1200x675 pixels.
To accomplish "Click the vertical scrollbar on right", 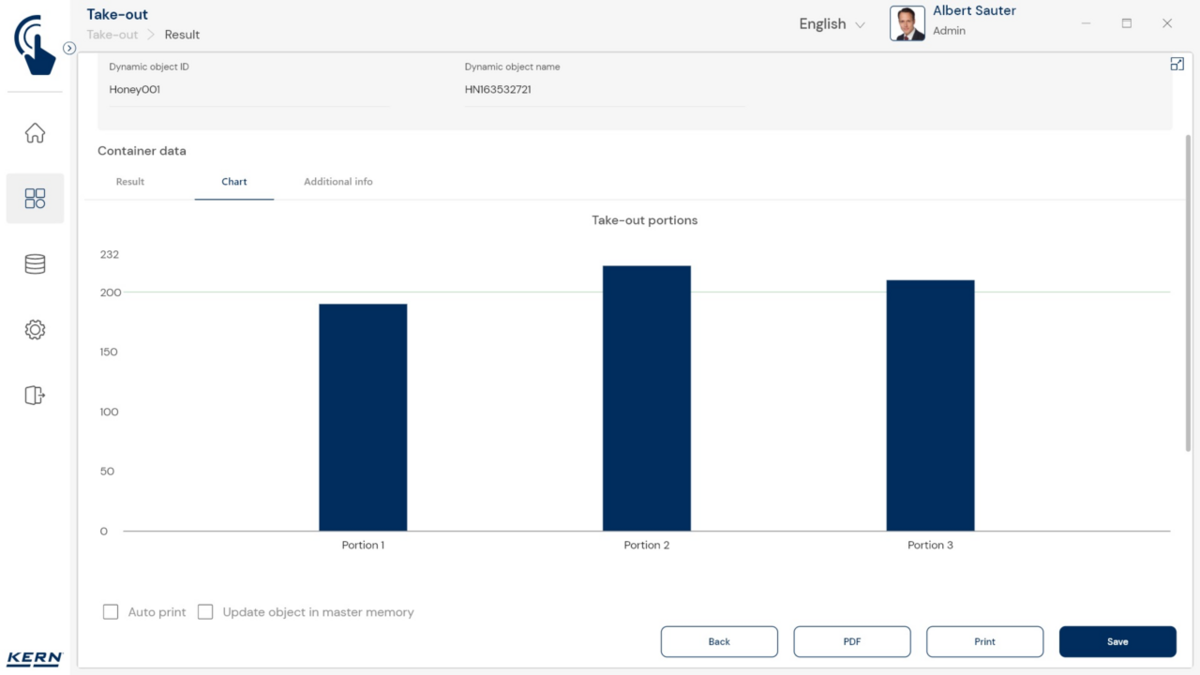I will [1188, 290].
